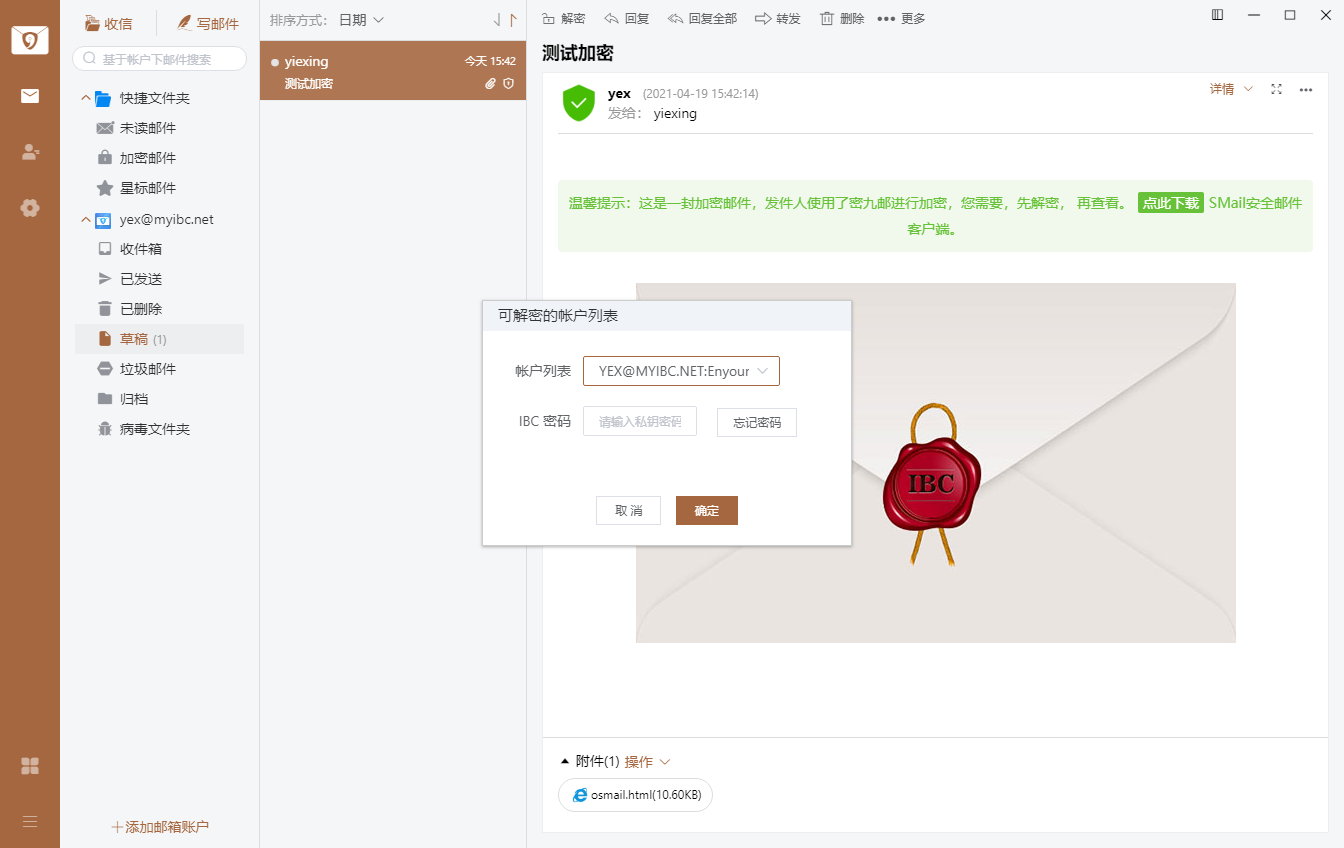This screenshot has height=848, width=1344.
Task: Click the IBC 密码 password input field
Action: 640,422
